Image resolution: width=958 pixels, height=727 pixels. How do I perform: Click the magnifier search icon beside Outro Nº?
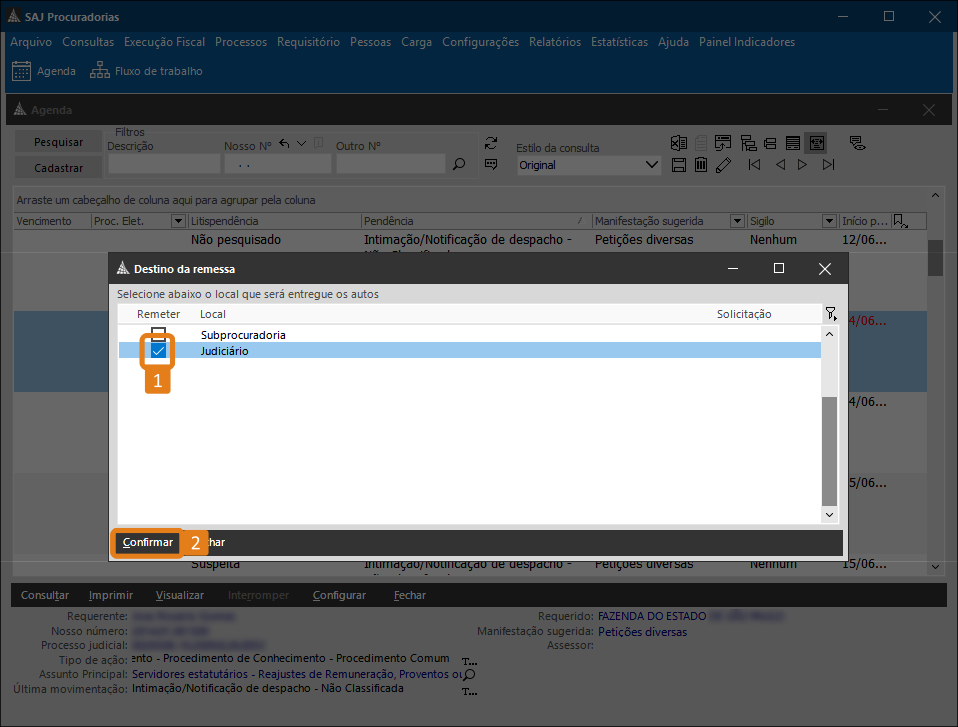(459, 165)
